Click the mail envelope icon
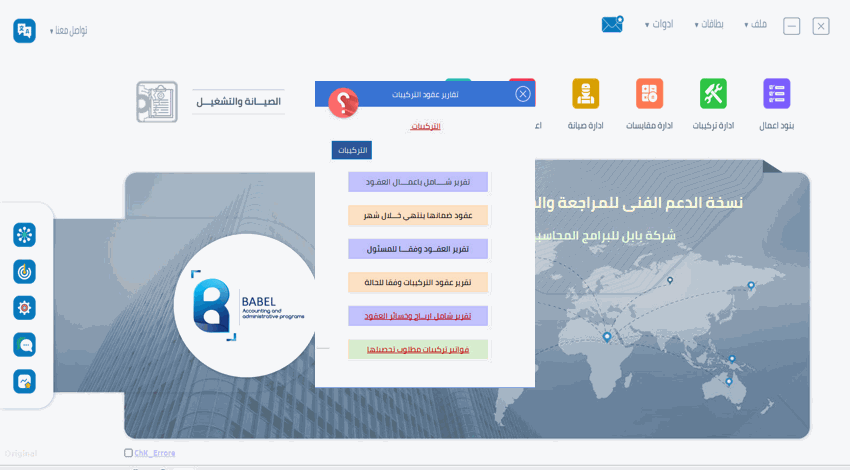 (612, 25)
